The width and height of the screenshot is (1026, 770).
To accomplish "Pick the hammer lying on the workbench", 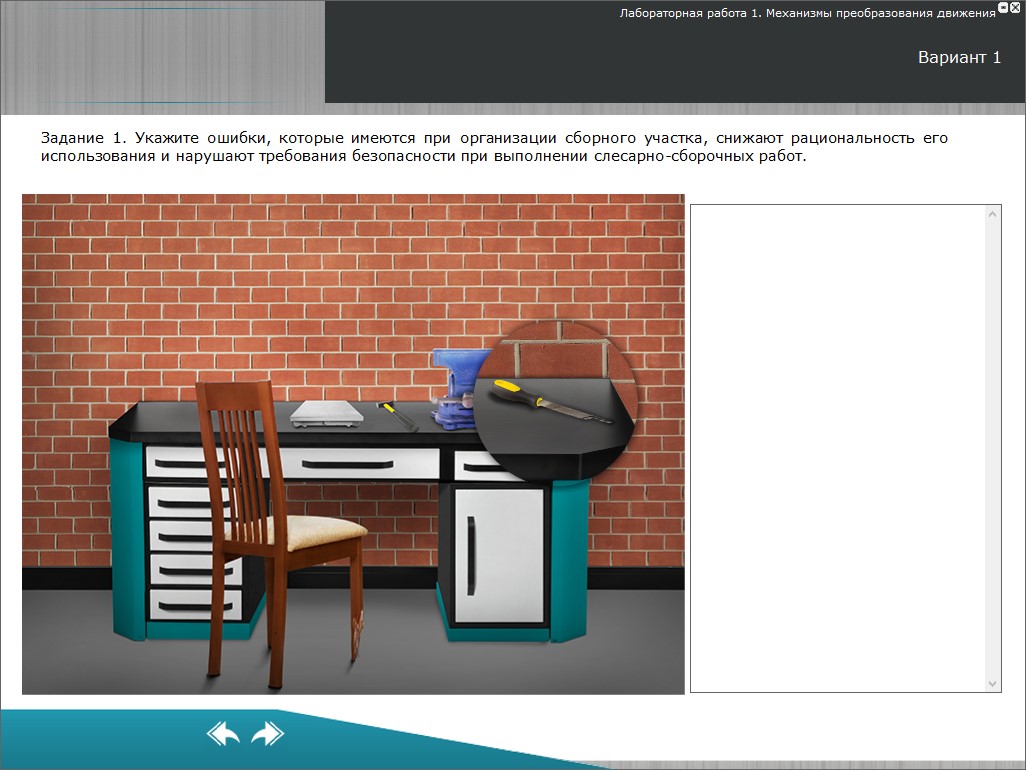I will (397, 415).
